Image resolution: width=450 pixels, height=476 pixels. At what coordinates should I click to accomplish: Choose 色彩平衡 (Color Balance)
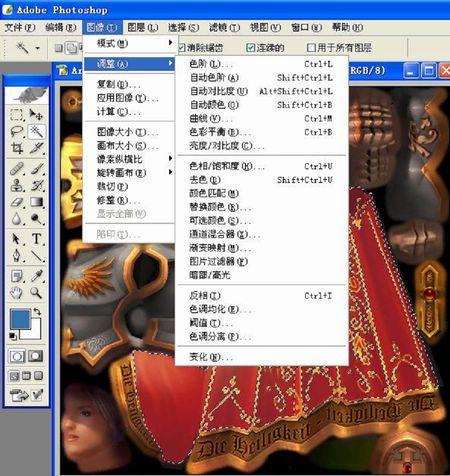click(x=262, y=132)
